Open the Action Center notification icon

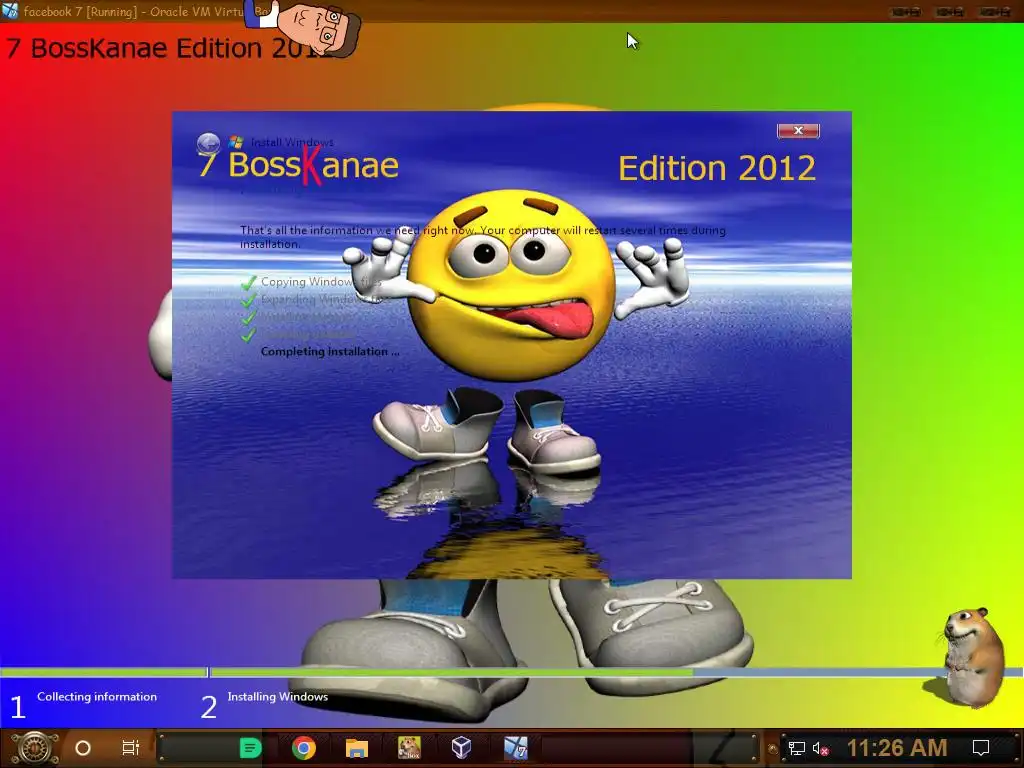(x=981, y=748)
